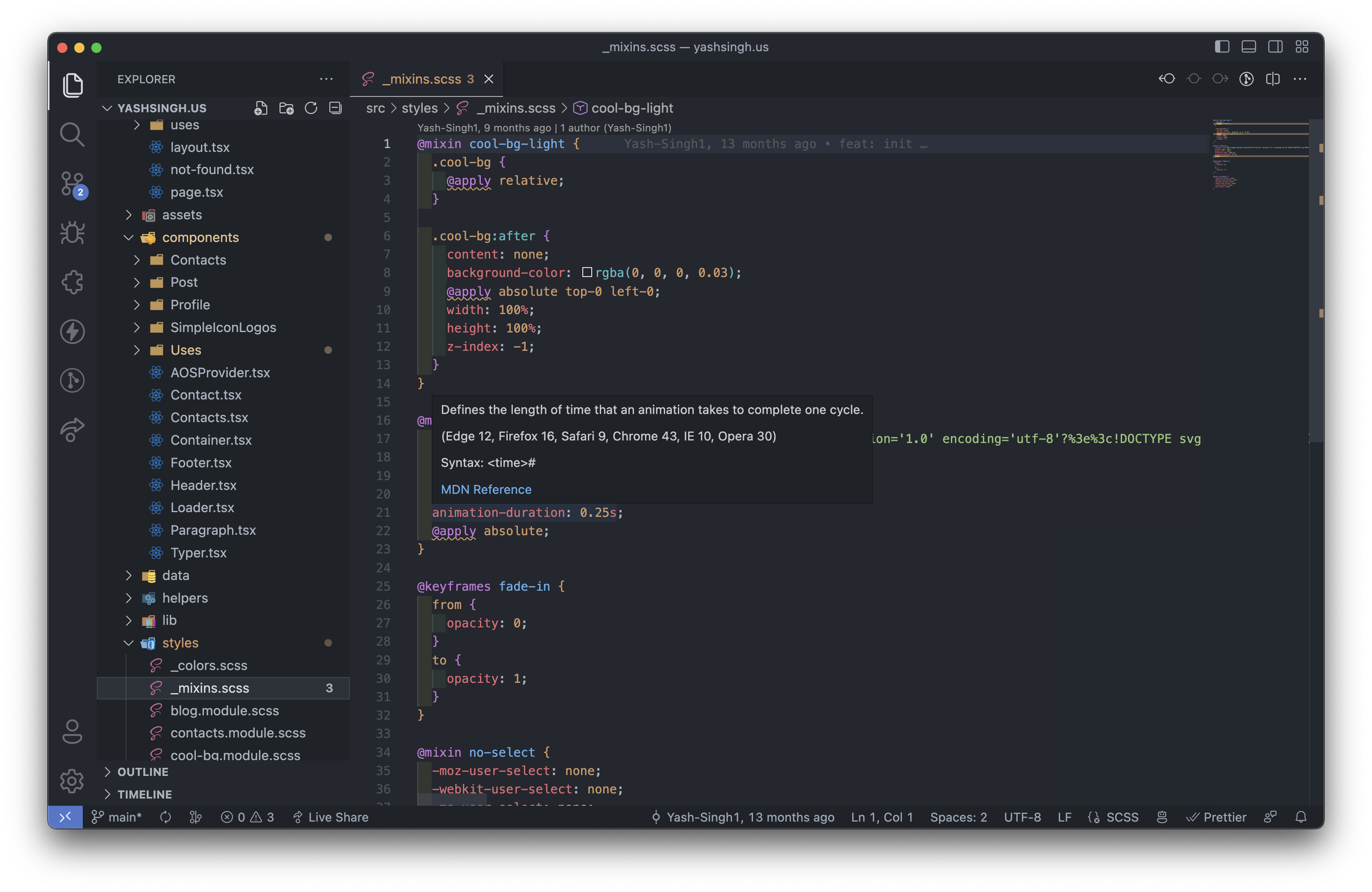Open the Run and Debug view
The image size is (1372, 892).
point(73,233)
